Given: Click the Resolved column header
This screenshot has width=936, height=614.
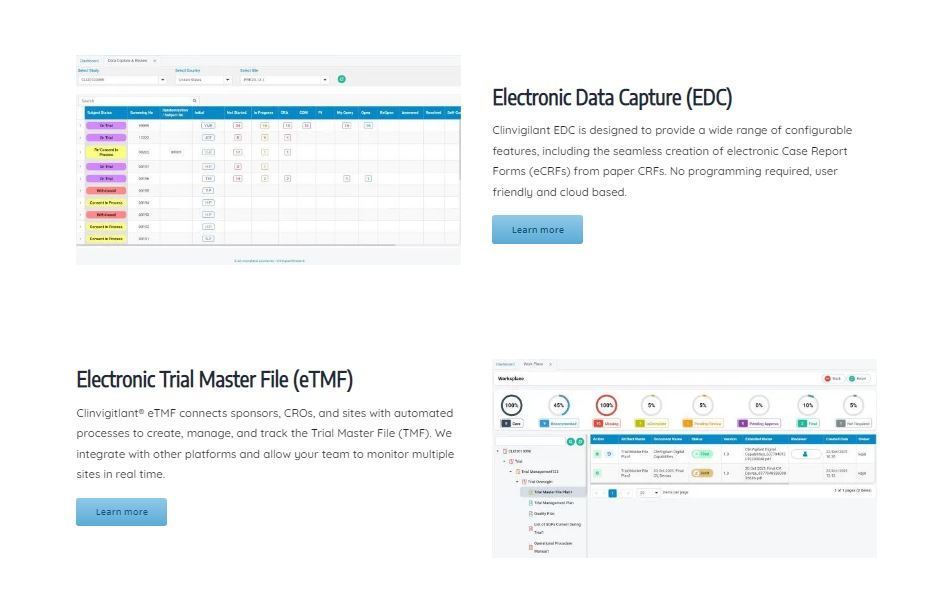Looking at the screenshot, I should coord(433,113).
